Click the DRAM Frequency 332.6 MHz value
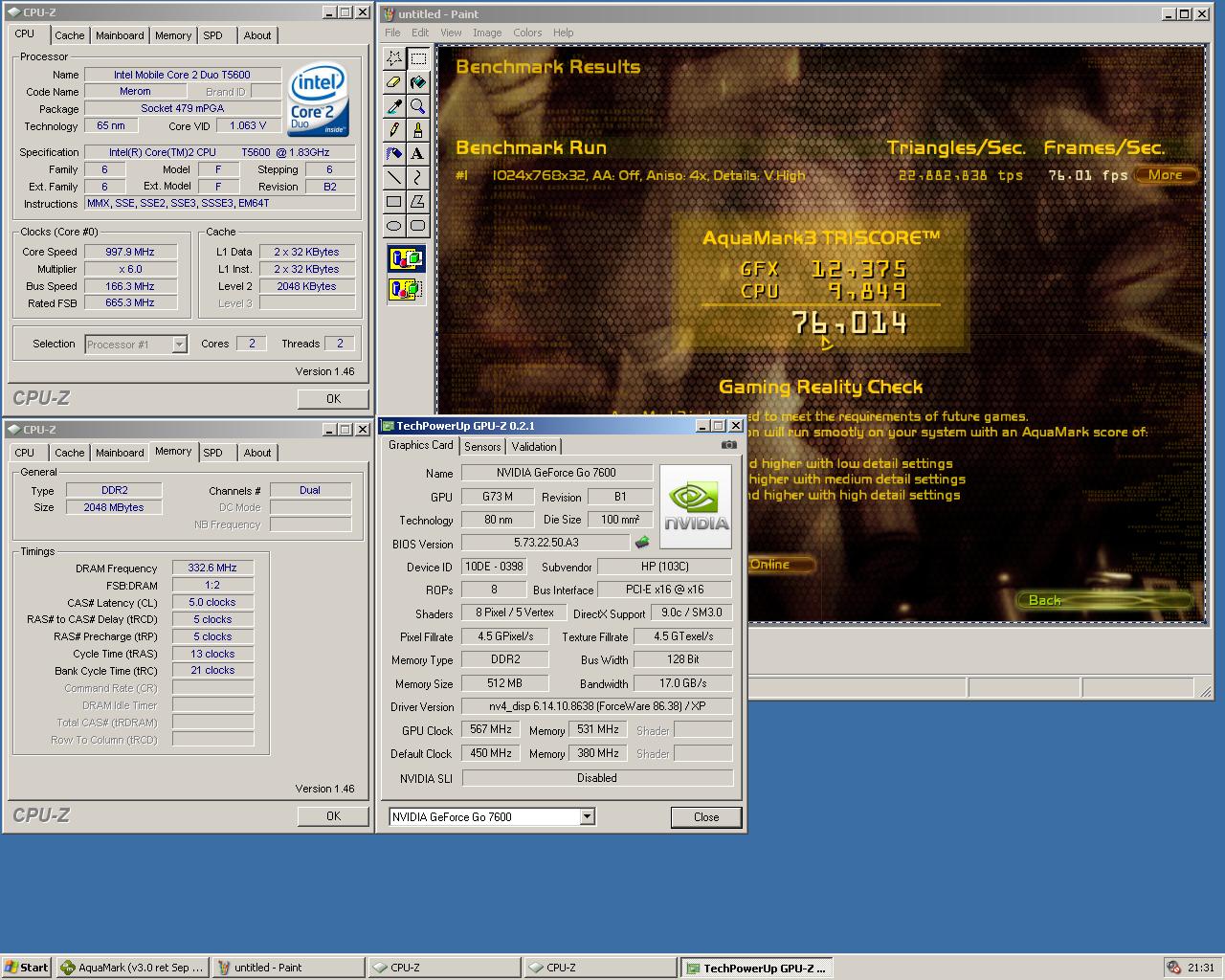The width and height of the screenshot is (1225, 980). tap(212, 568)
